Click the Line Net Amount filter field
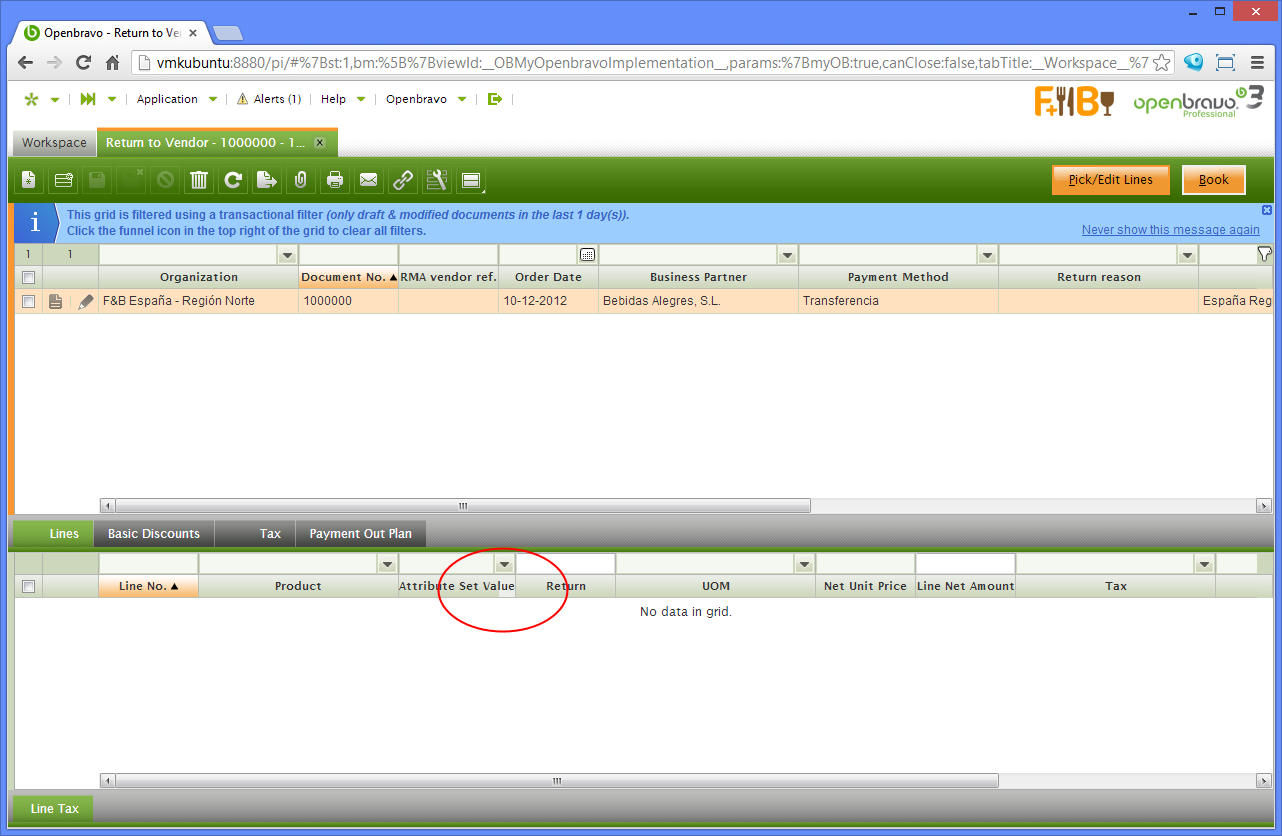Screen dimensions: 1282x836 coord(966,564)
